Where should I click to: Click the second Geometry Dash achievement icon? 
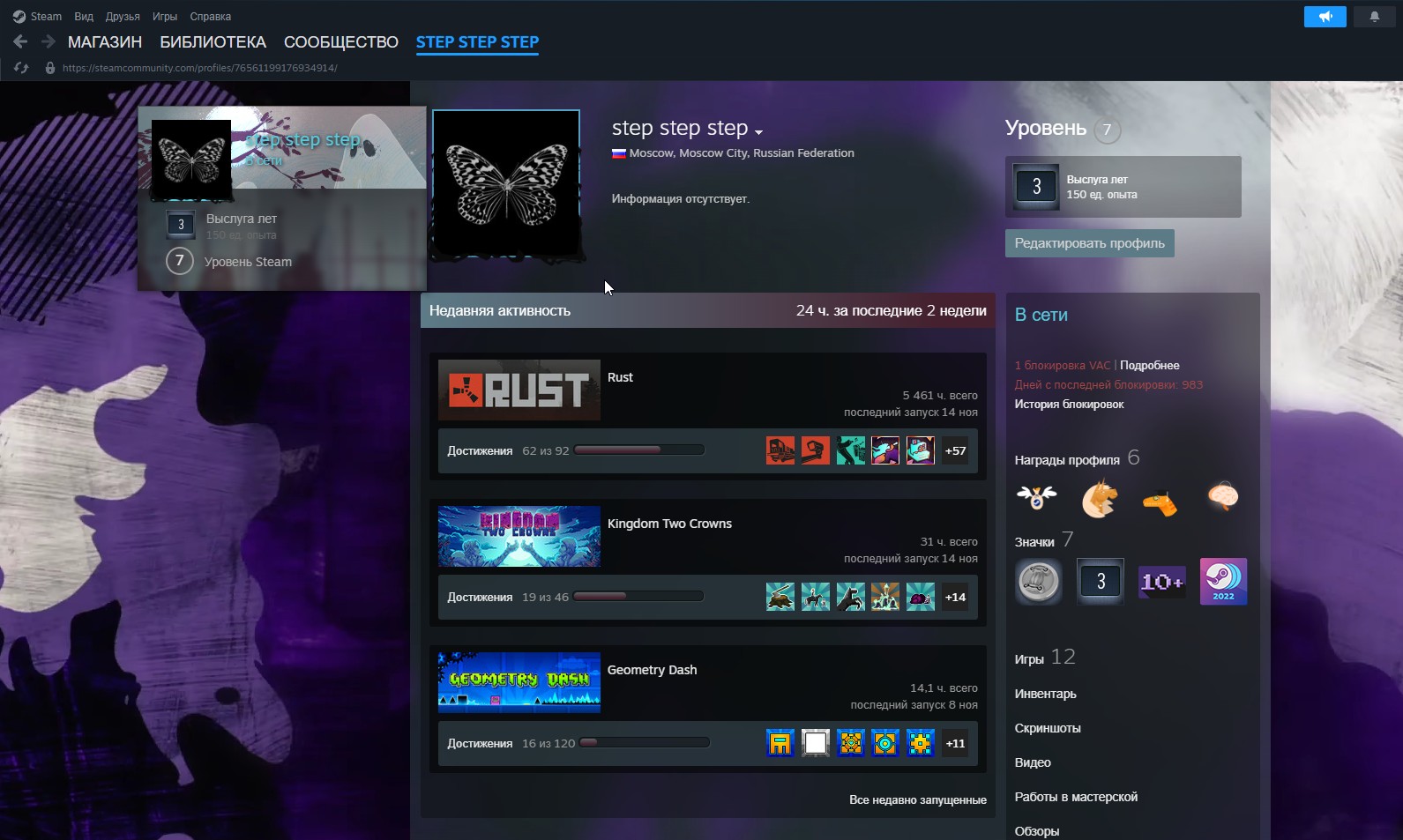816,743
